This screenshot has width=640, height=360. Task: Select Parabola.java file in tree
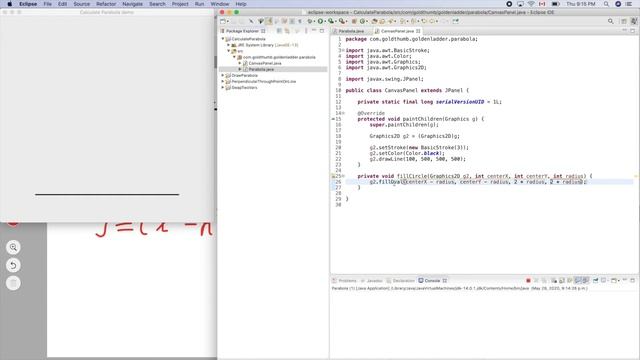(x=261, y=69)
